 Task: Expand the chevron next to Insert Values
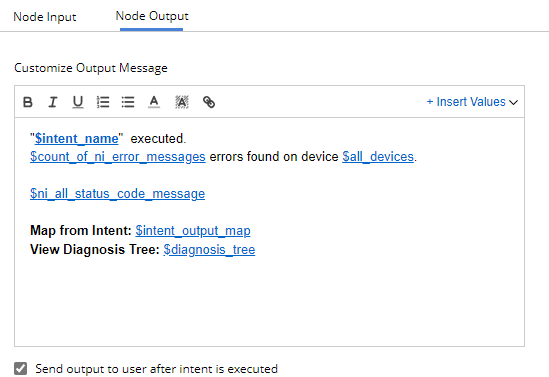tap(514, 102)
